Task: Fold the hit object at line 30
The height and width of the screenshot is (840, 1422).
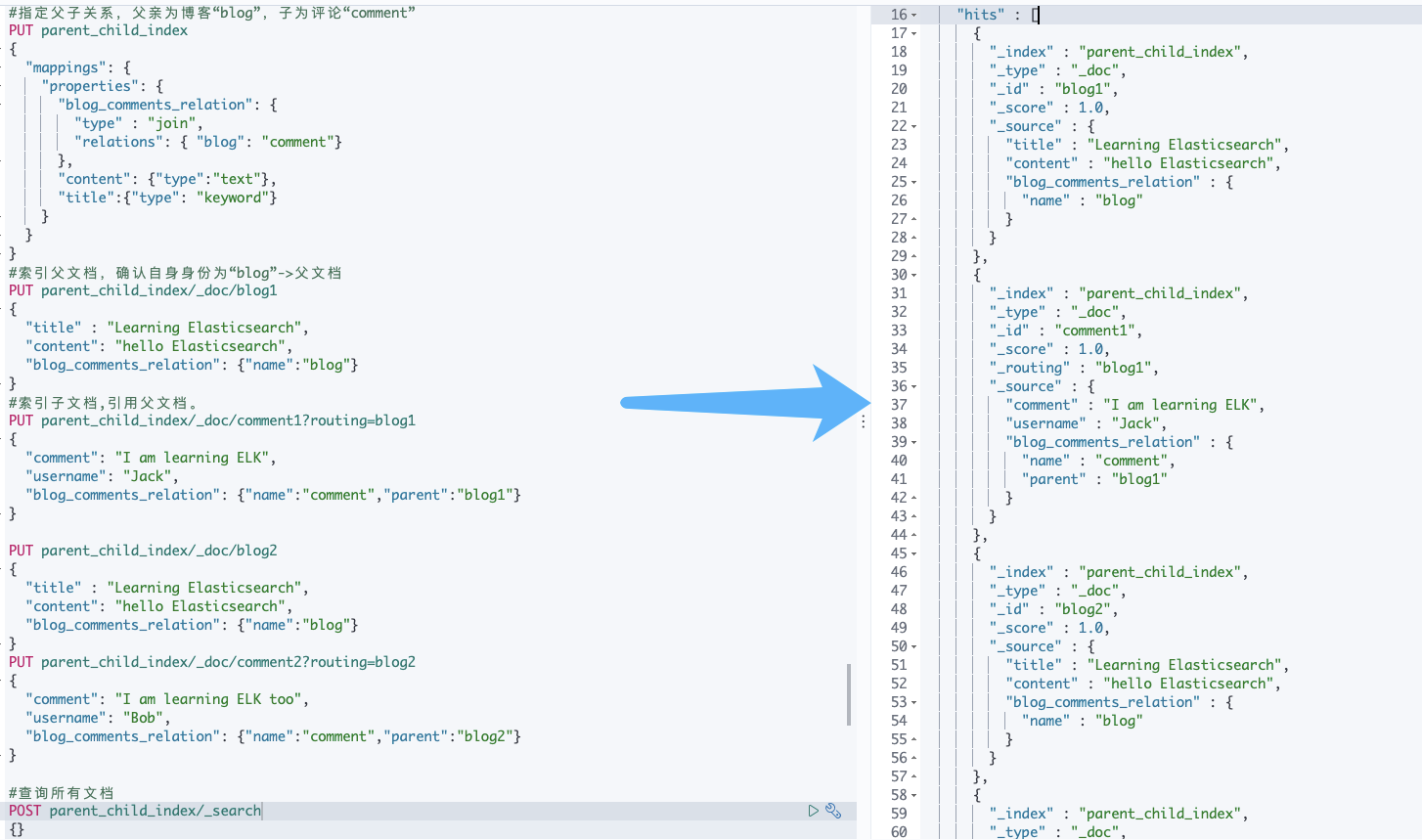Action: (x=914, y=275)
